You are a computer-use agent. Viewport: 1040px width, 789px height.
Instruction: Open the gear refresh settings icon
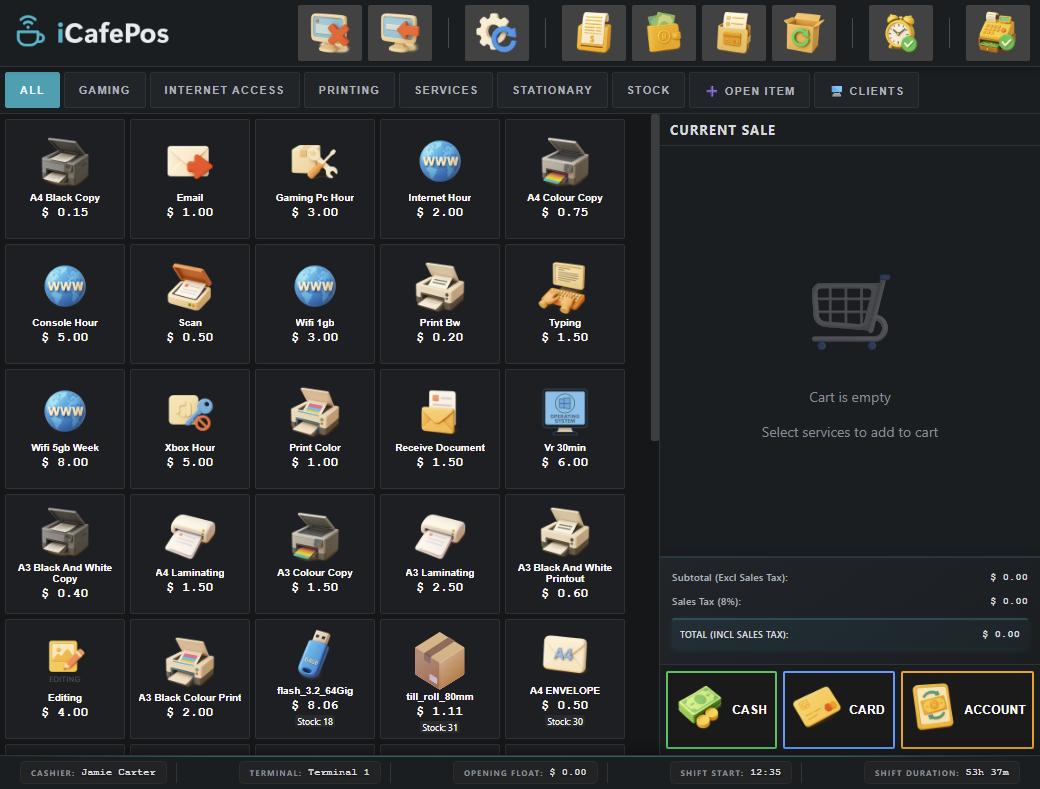(497, 33)
